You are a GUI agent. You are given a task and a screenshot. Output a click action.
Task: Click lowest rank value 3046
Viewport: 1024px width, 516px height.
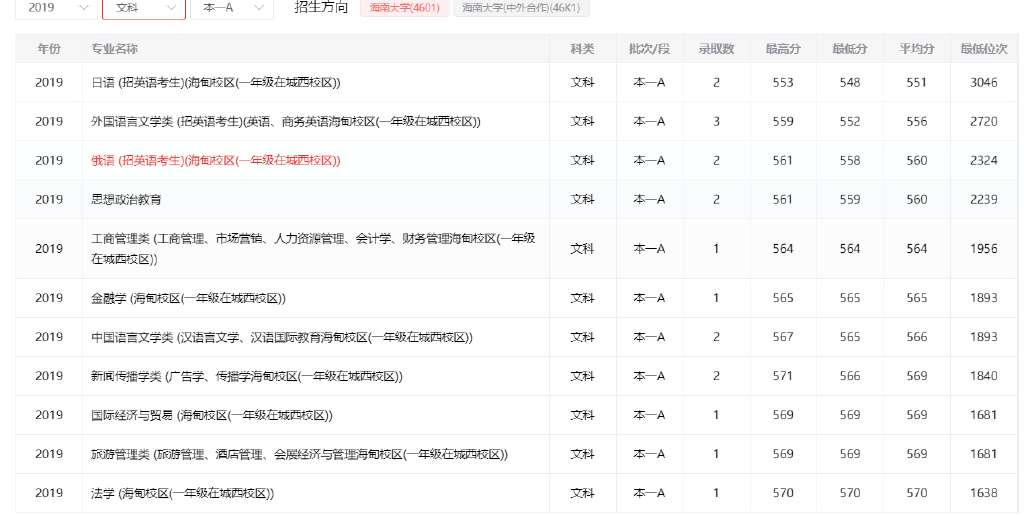click(984, 82)
